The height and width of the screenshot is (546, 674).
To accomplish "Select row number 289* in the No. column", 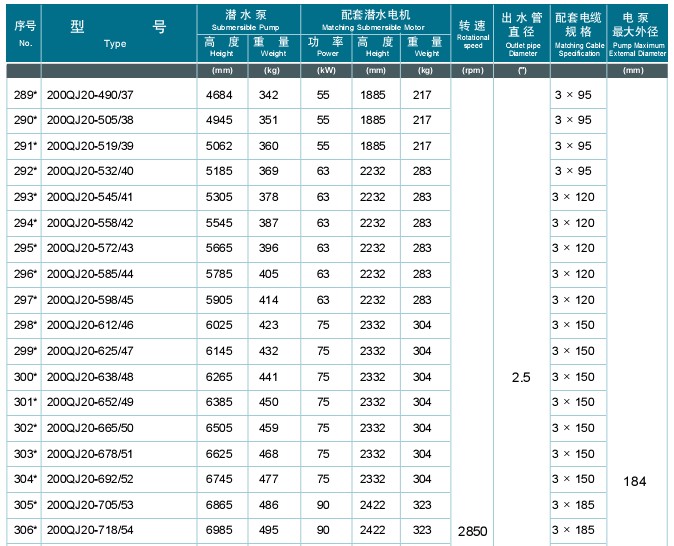I will (25, 95).
